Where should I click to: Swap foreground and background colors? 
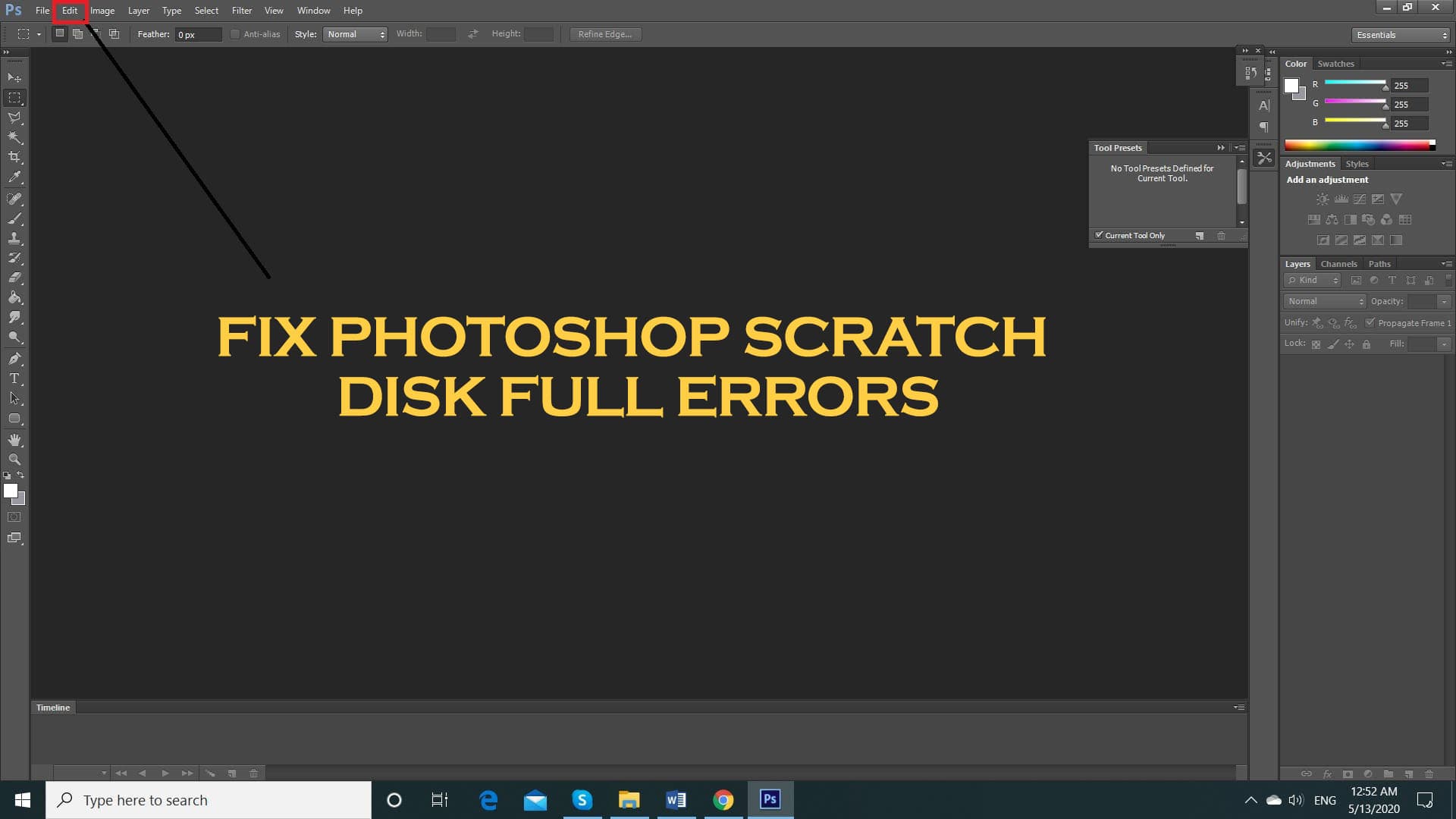(x=20, y=475)
